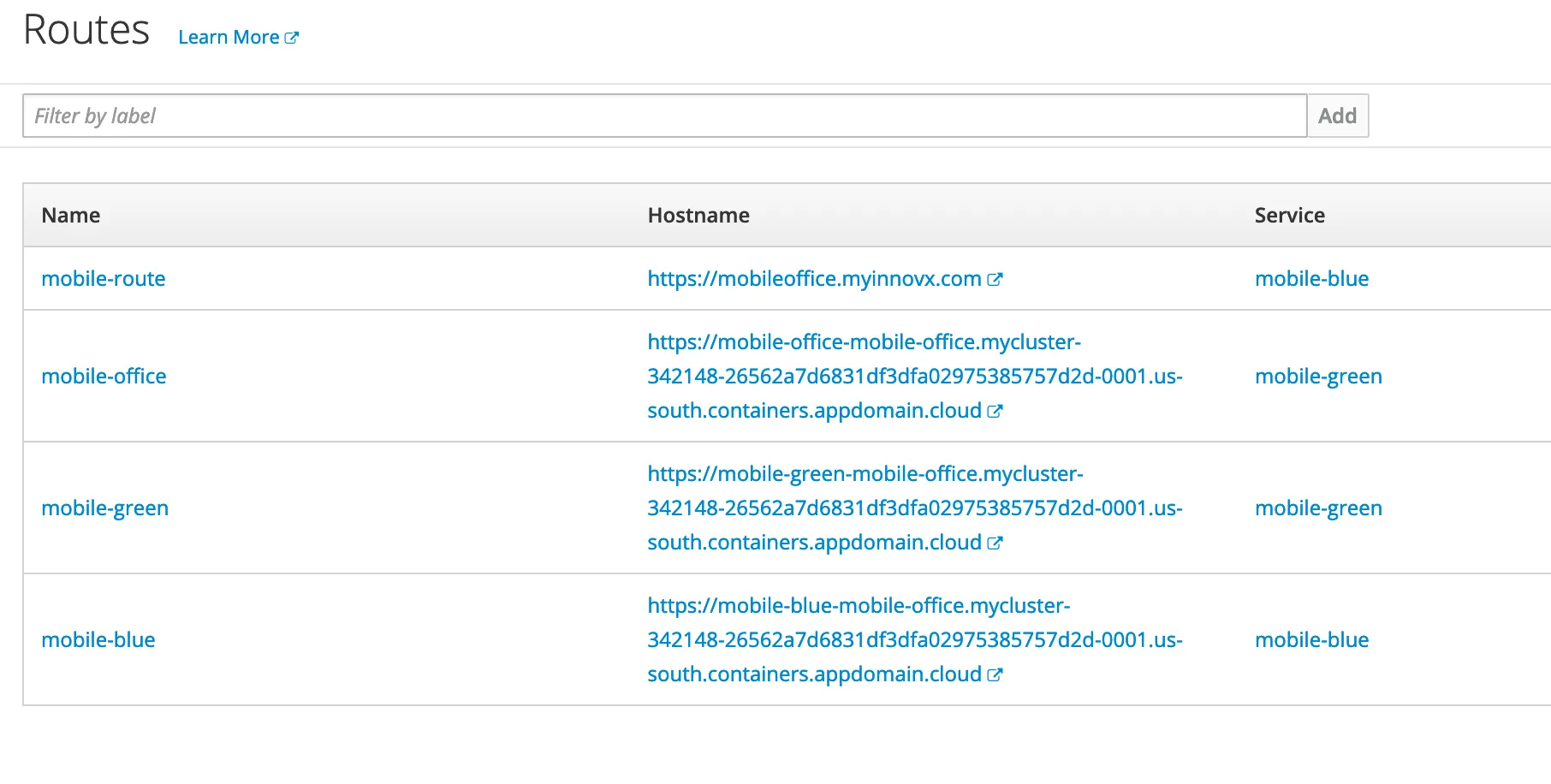Open mobile-green service for mobile-office route
The width and height of the screenshot is (1551, 784).
(x=1318, y=377)
